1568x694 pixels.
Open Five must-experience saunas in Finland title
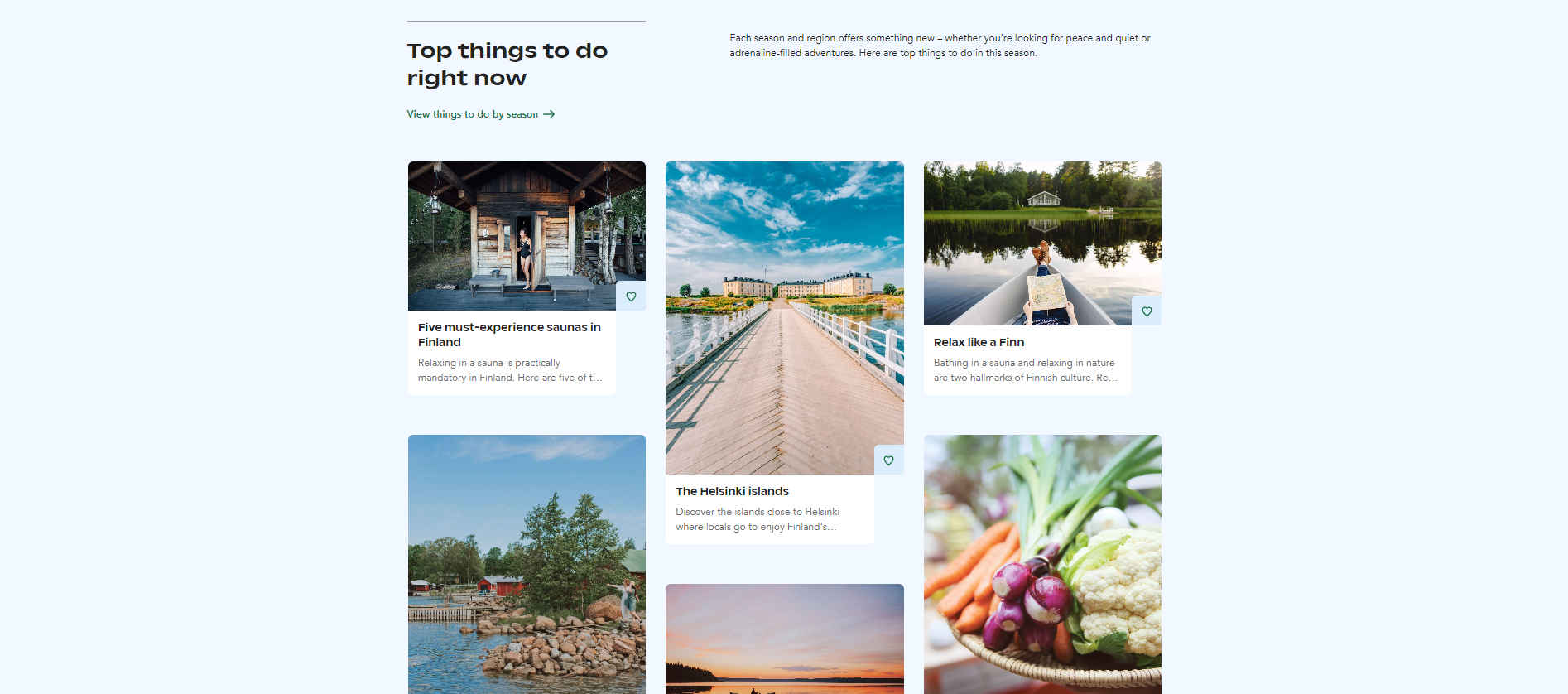[509, 335]
